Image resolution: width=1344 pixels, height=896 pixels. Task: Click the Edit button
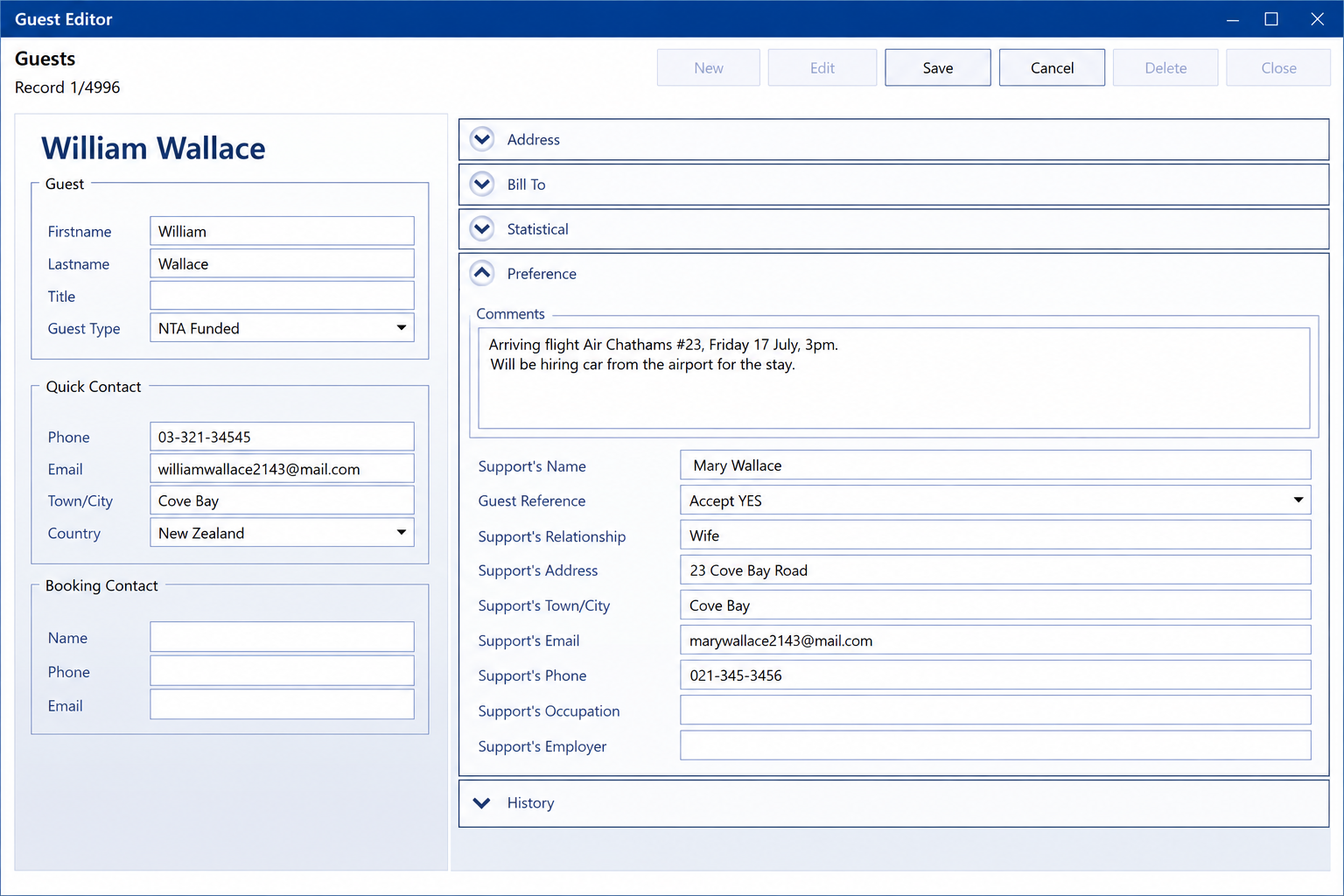click(822, 67)
